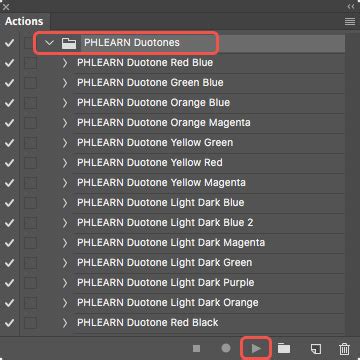The height and width of the screenshot is (360, 360).
Task: Click the Stop recording square button
Action: coord(197,349)
